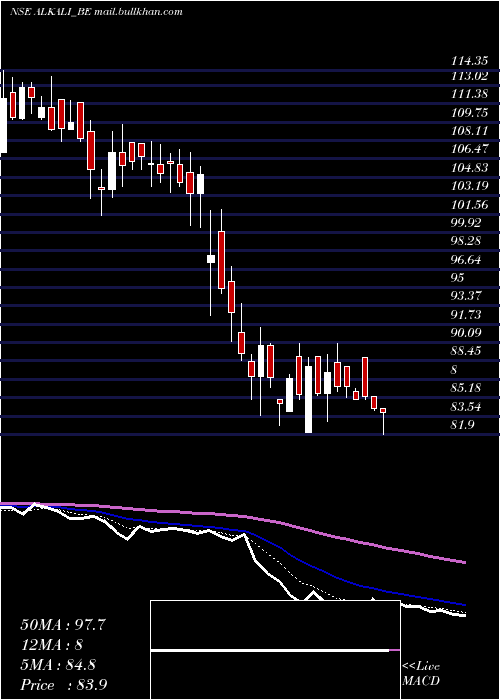The image size is (500, 700).
Task: Click the Price : 83.9 readout
Action: (64, 684)
